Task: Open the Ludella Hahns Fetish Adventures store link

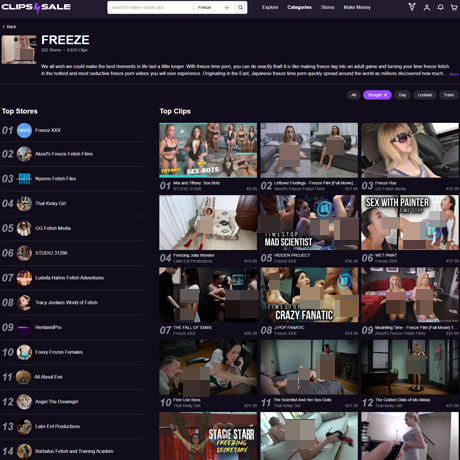Action: coord(70,278)
